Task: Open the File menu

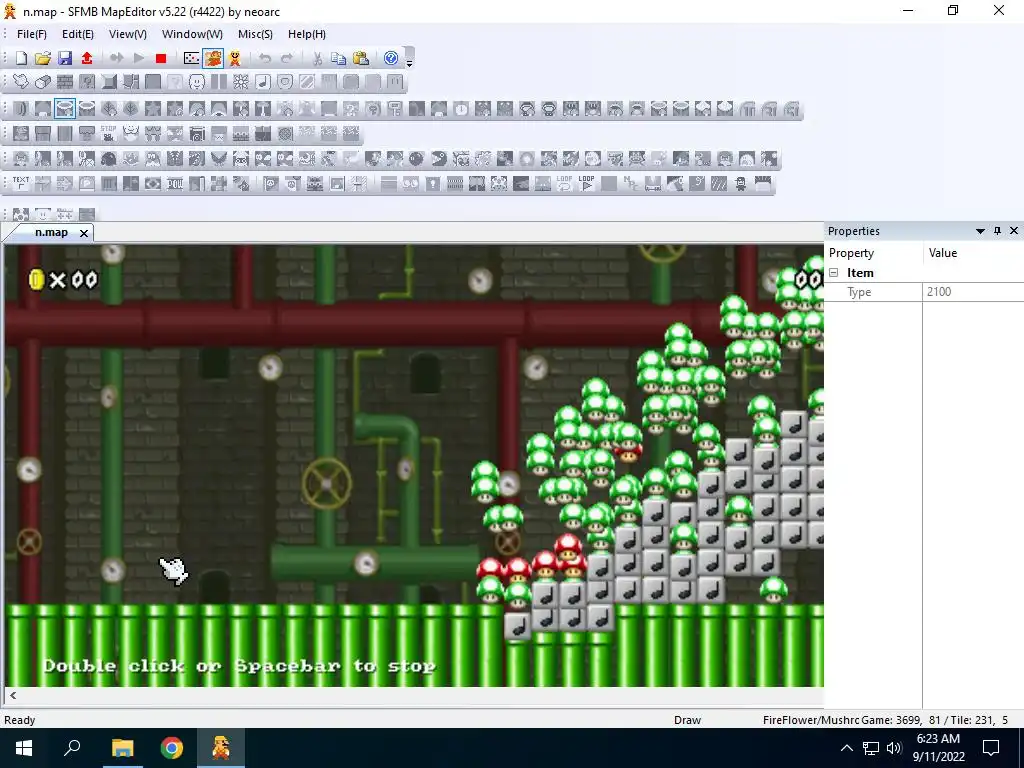Action: [x=31, y=34]
